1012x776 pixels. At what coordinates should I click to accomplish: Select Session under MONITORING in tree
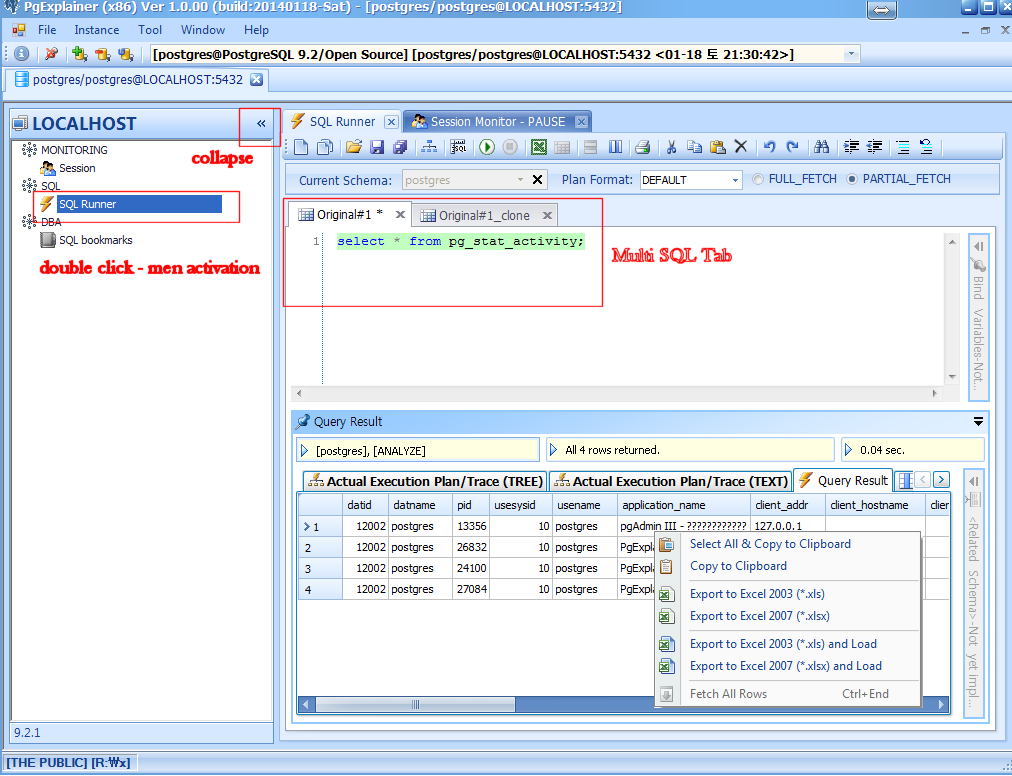77,168
